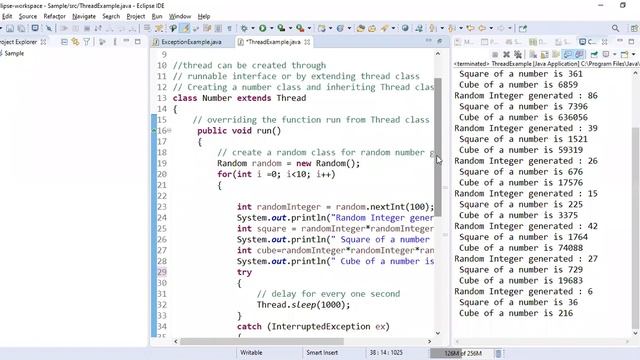This screenshot has width=640, height=360.
Task: Open the Run button dropdown arrow
Action: pos(271,28)
